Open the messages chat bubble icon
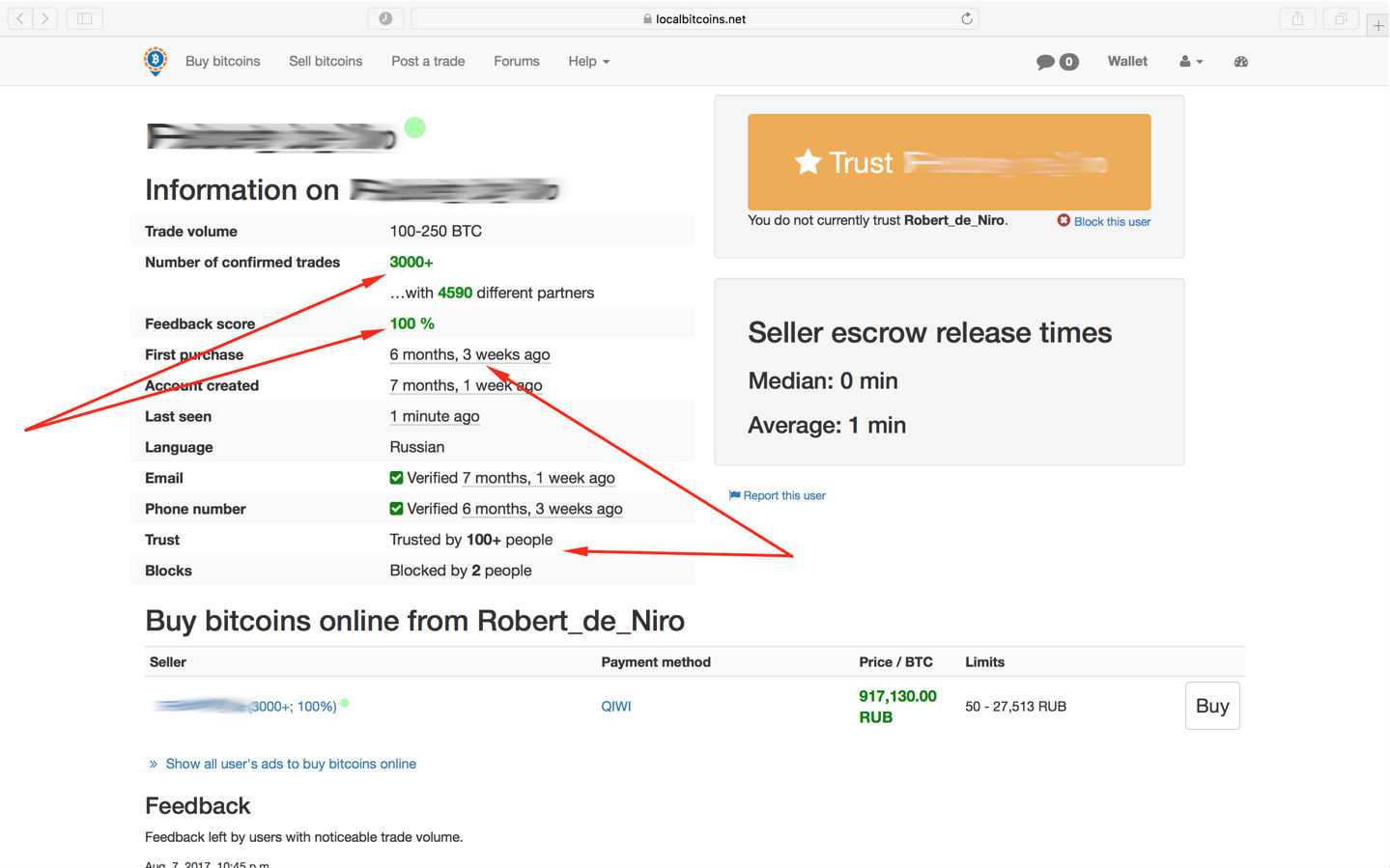1390x868 pixels. (1045, 62)
